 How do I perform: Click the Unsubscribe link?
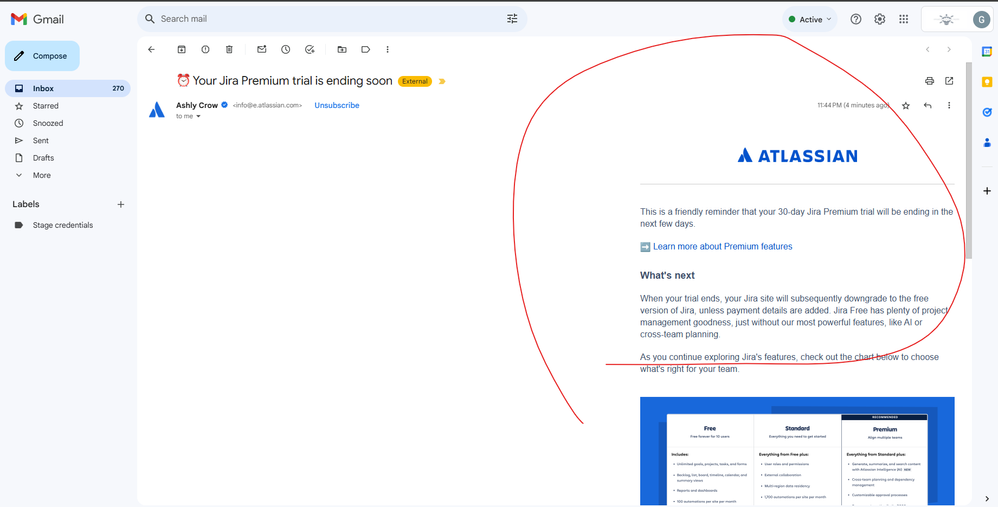click(337, 106)
